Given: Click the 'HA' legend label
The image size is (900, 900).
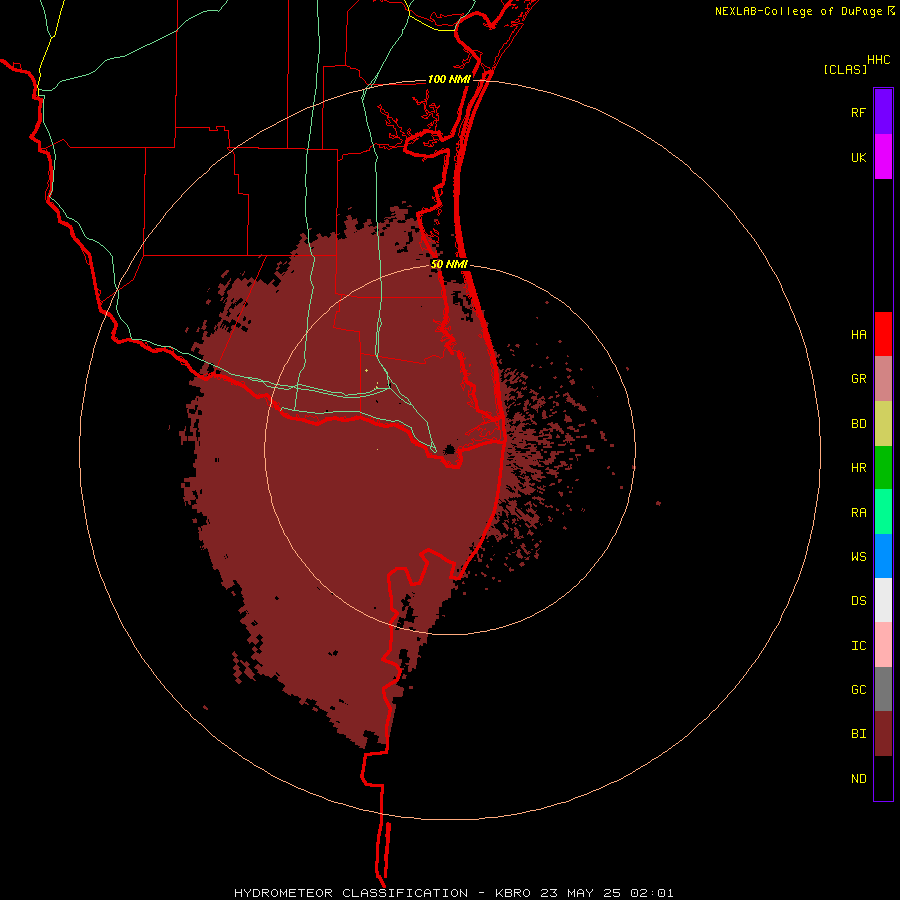Looking at the screenshot, I should pos(858,334).
